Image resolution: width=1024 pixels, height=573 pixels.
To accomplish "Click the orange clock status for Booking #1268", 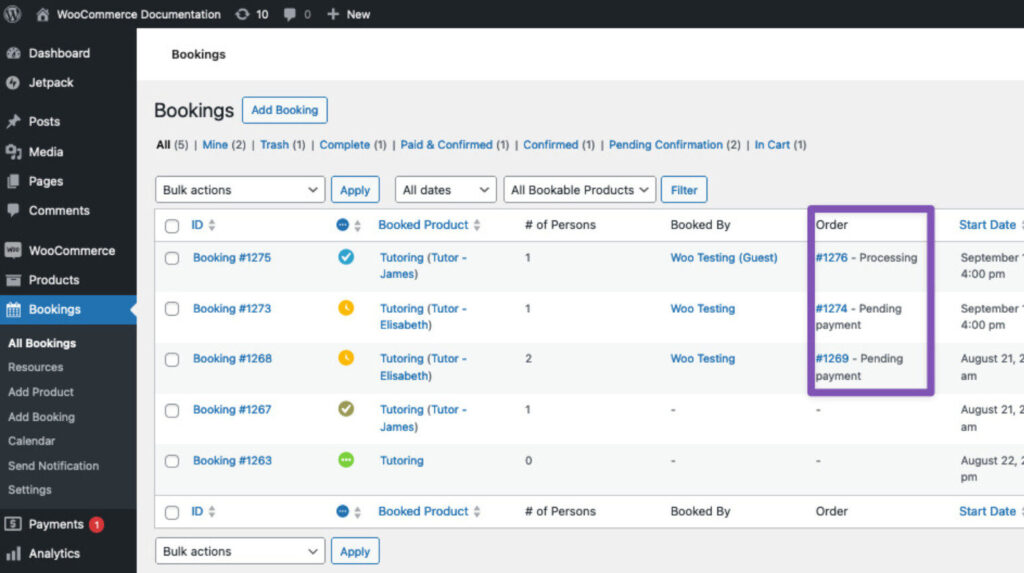I will point(346,357).
